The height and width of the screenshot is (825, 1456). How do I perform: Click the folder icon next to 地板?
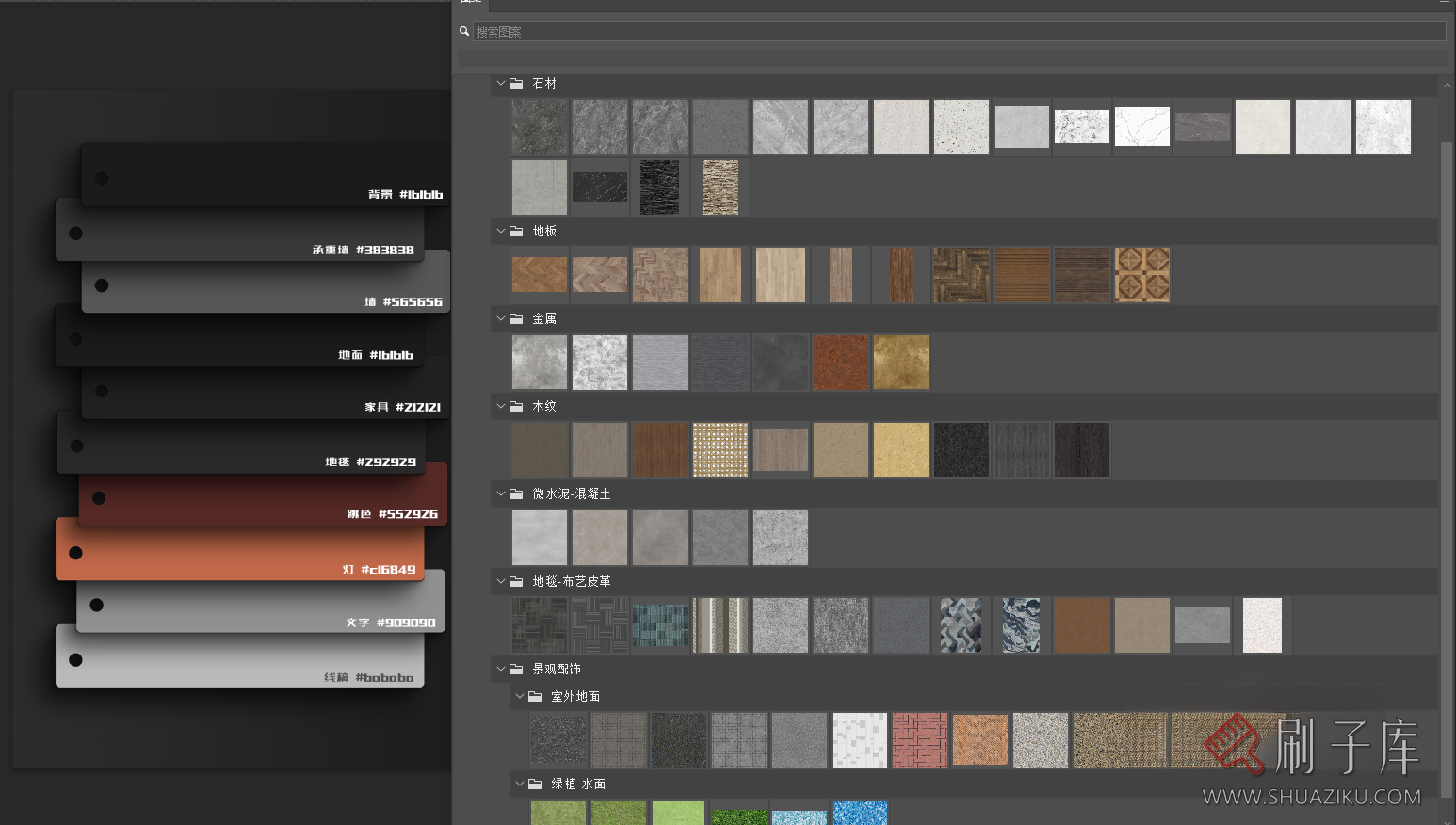point(516,231)
